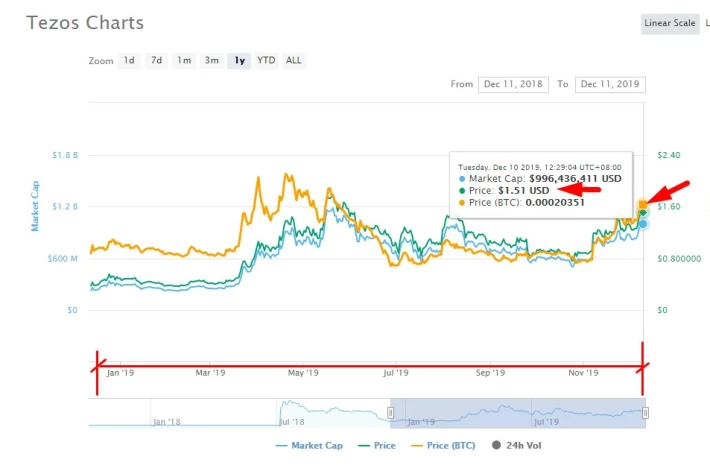Select the 1d zoom range
The image size is (710, 471).
click(129, 61)
